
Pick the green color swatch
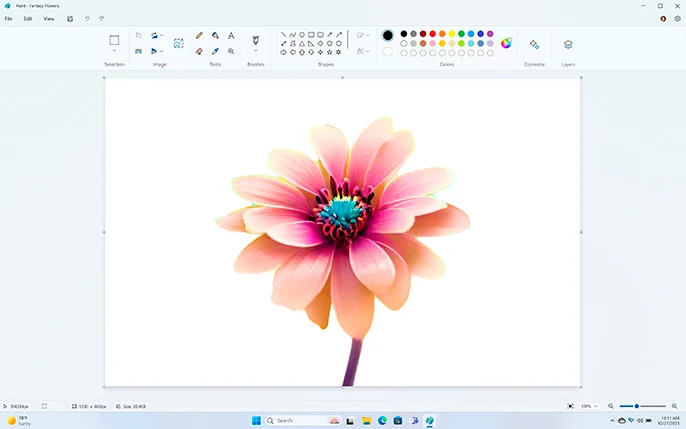(x=461, y=34)
